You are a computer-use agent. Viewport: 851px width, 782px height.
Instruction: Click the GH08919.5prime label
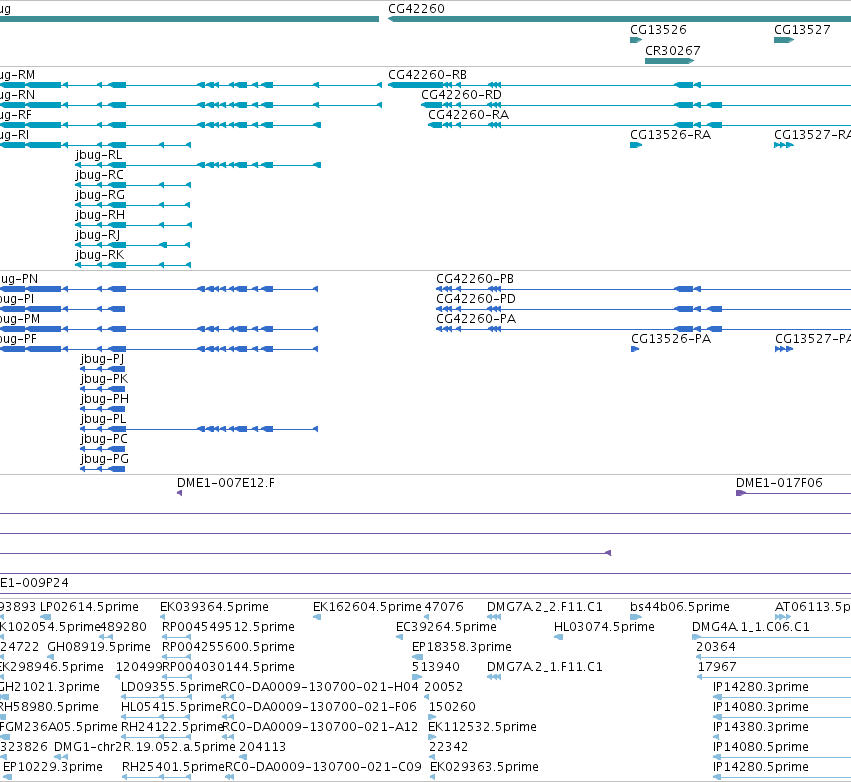tap(99, 647)
